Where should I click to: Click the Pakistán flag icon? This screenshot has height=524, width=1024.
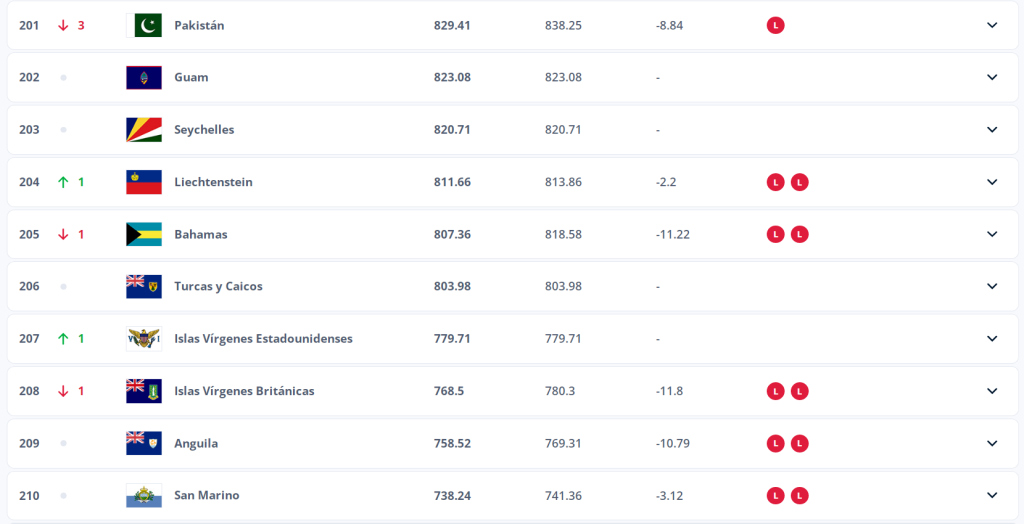pos(144,25)
